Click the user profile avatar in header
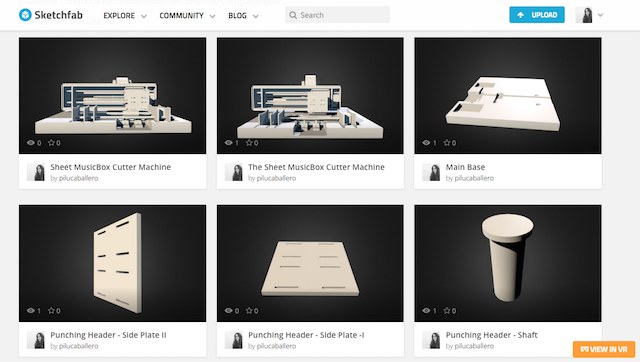The height and width of the screenshot is (362, 640). point(584,15)
